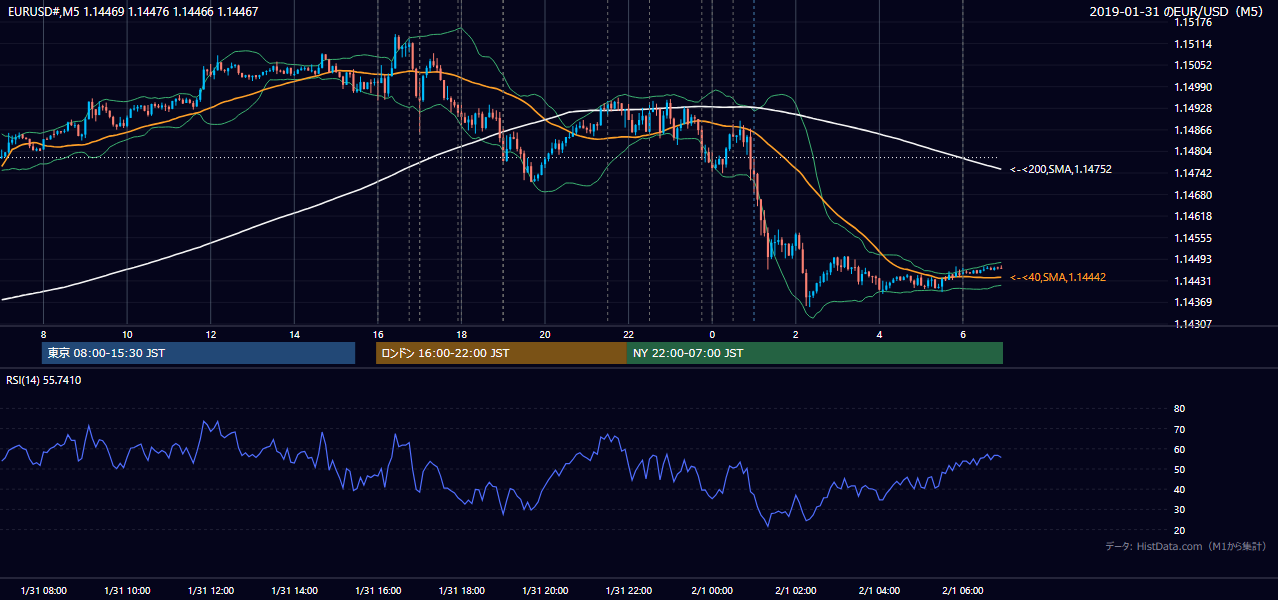1278x600 pixels.
Task: Click price axis value 1.14866
Action: (x=1193, y=130)
